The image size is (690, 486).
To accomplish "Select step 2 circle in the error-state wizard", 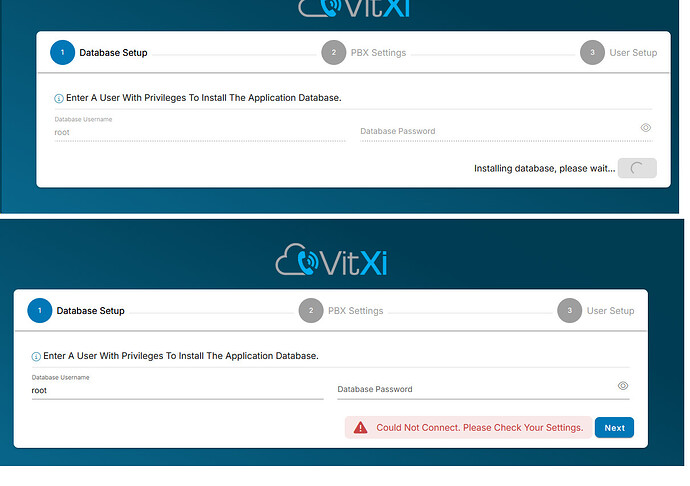I will click(311, 311).
